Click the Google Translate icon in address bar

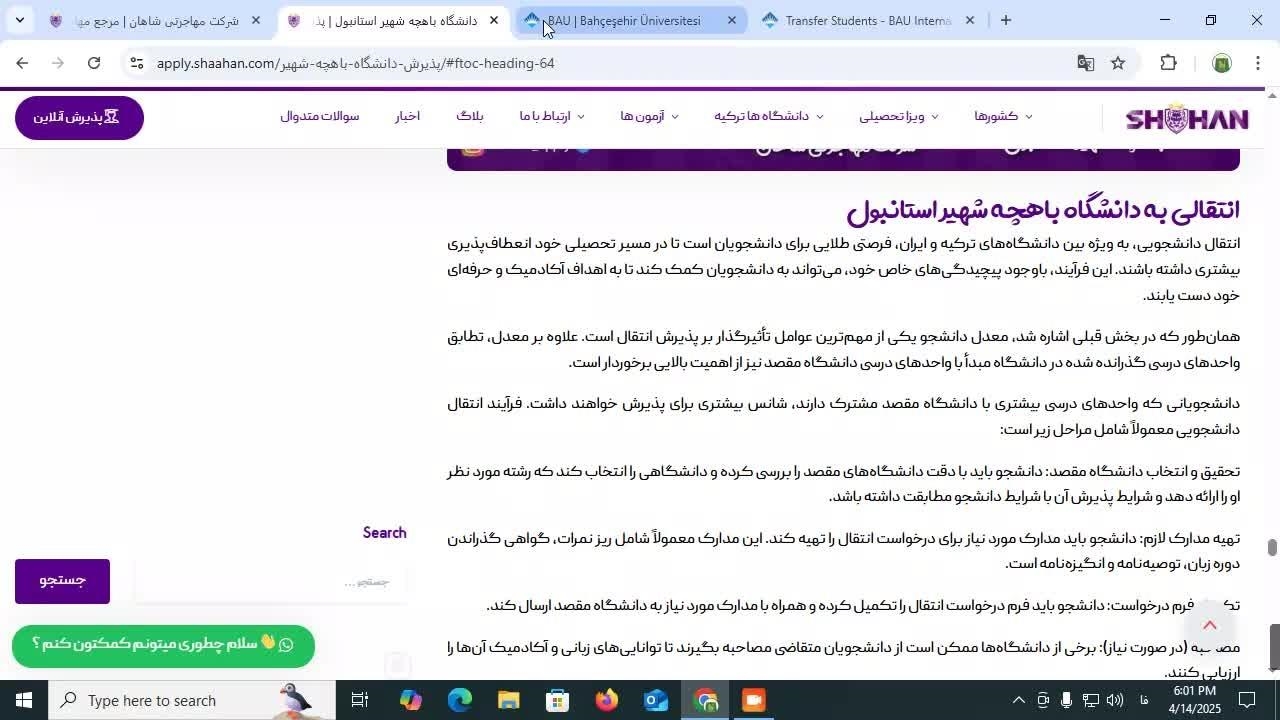pyautogui.click(x=1085, y=63)
